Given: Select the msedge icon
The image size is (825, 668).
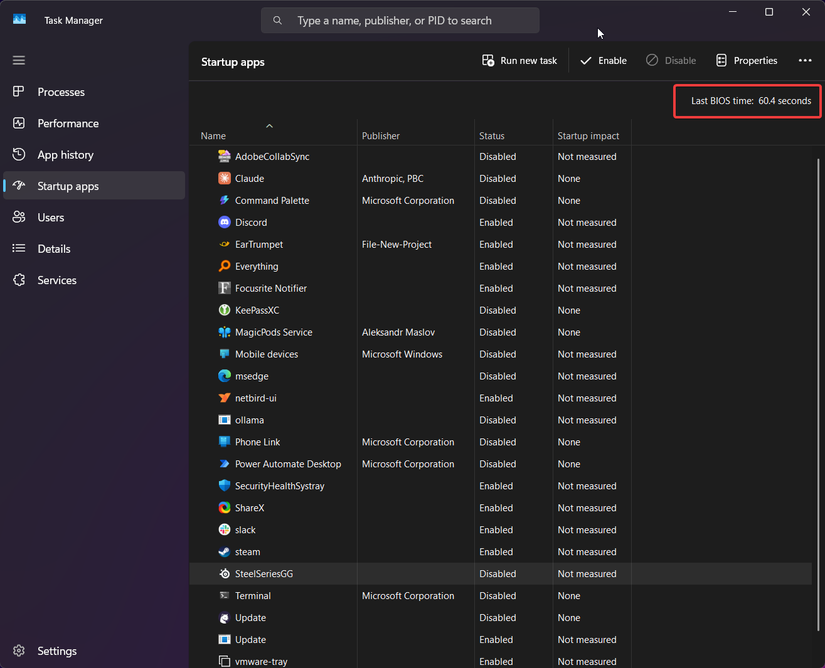Looking at the screenshot, I should click(x=225, y=376).
